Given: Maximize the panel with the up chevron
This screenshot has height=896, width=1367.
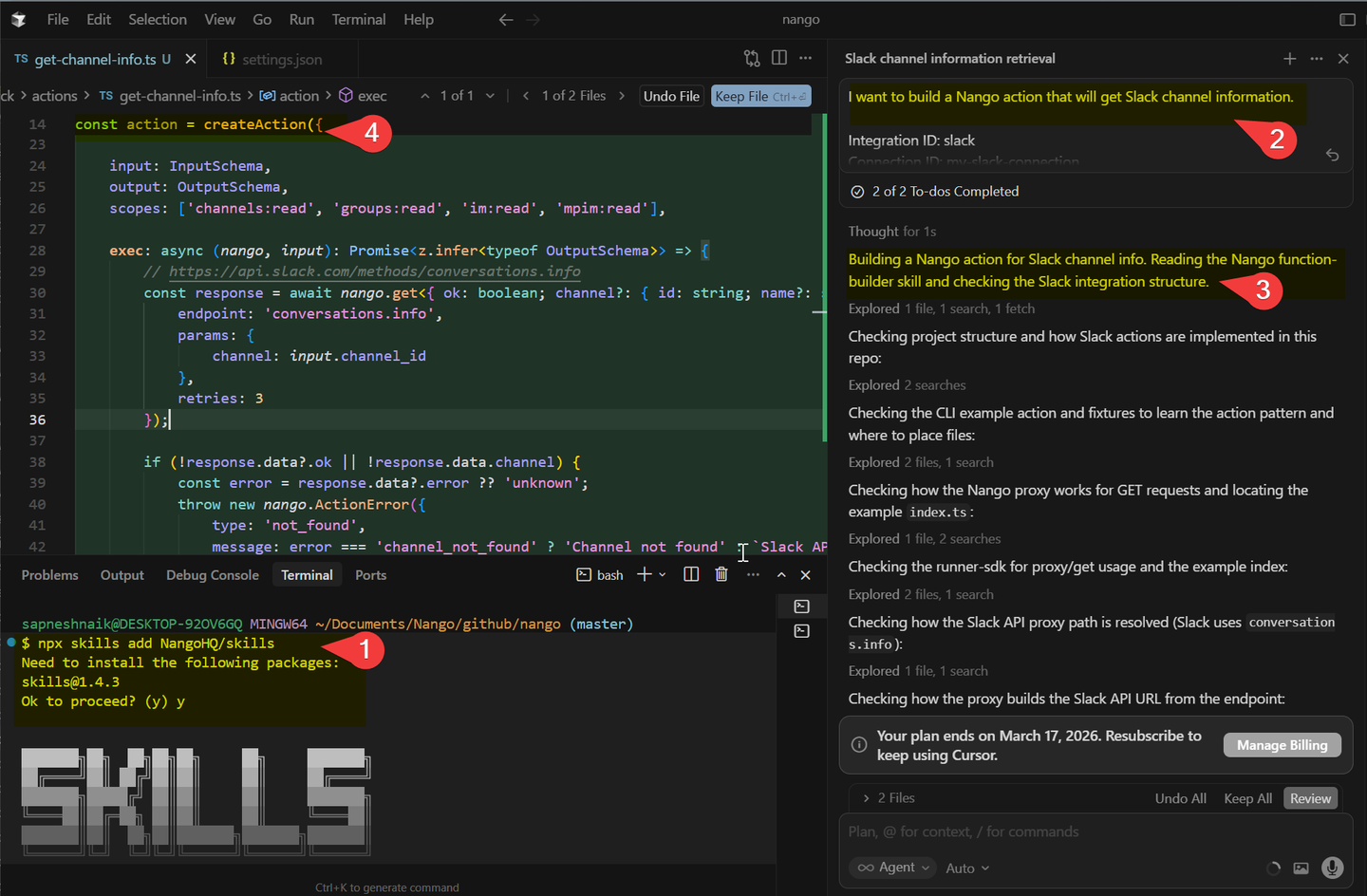Looking at the screenshot, I should pos(781,575).
